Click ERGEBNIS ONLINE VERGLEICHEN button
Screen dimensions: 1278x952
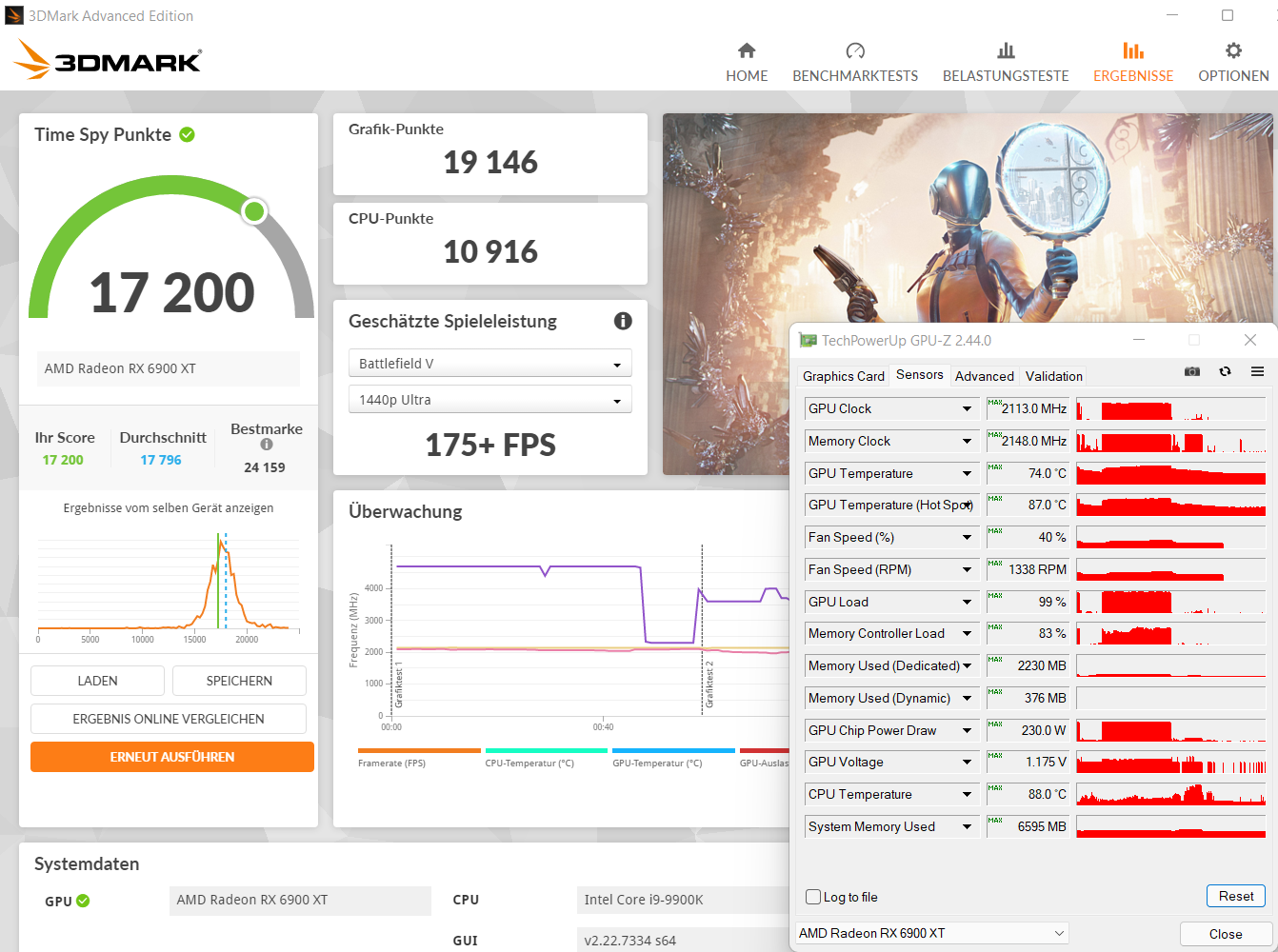[169, 719]
